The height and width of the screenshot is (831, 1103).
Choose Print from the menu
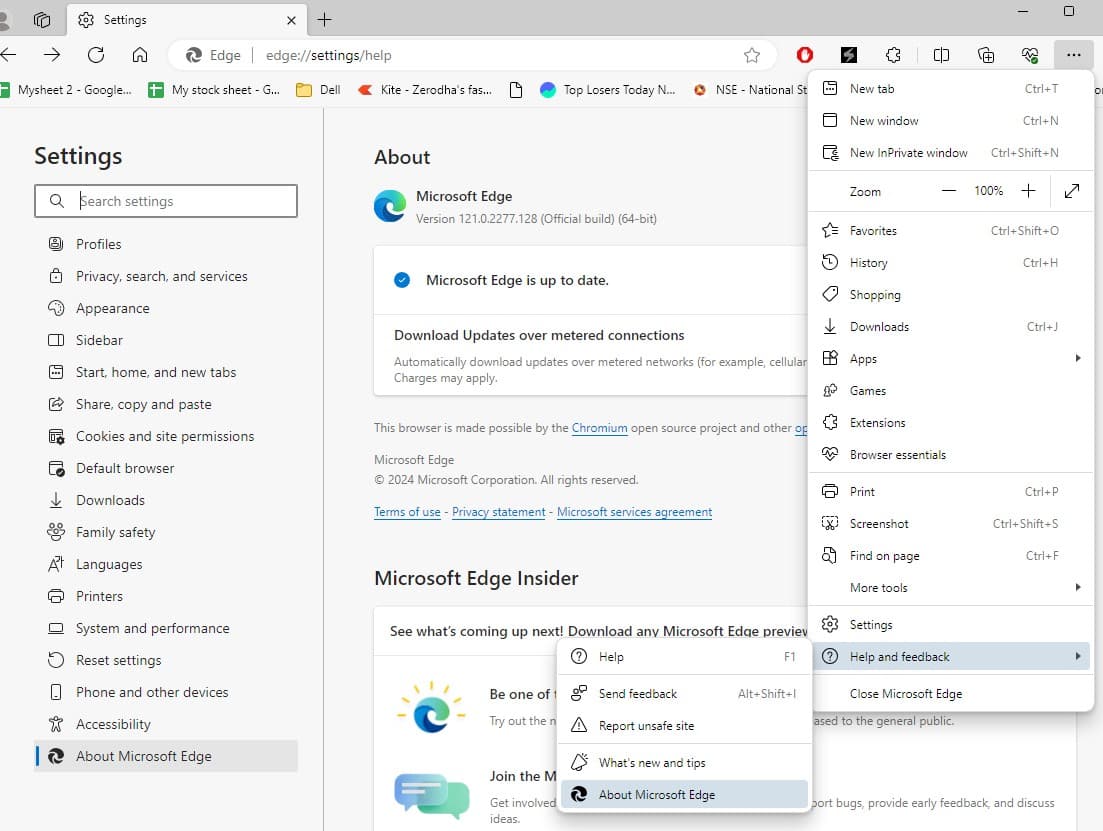pyautogui.click(x=950, y=492)
